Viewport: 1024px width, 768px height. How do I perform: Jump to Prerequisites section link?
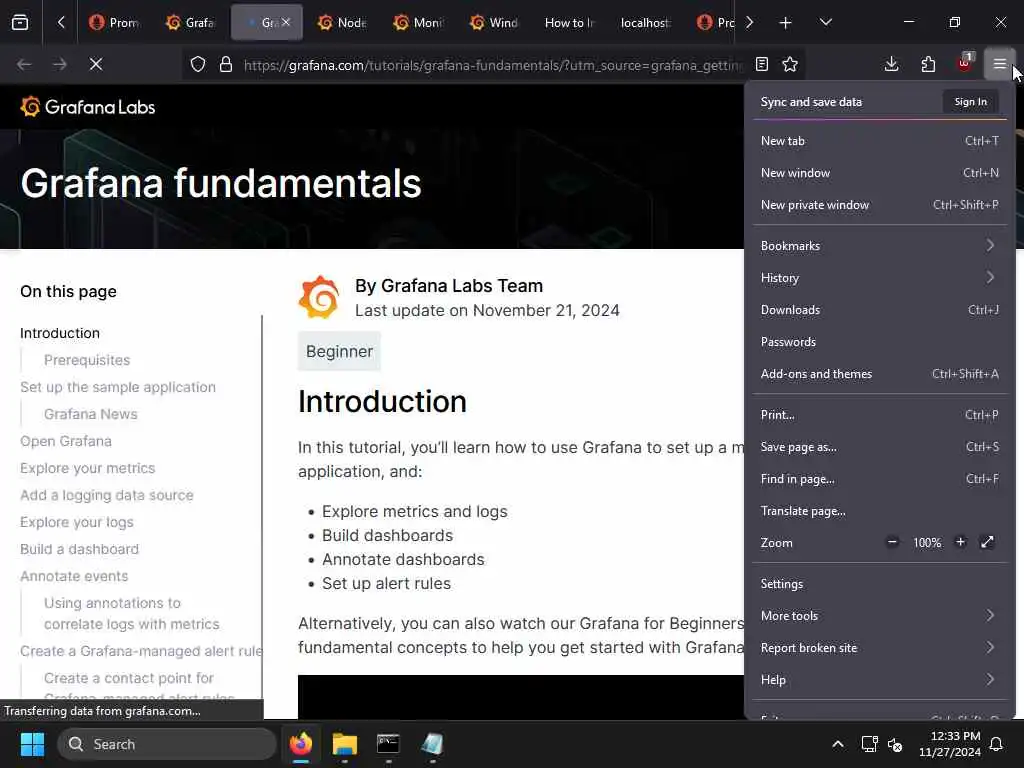(87, 360)
